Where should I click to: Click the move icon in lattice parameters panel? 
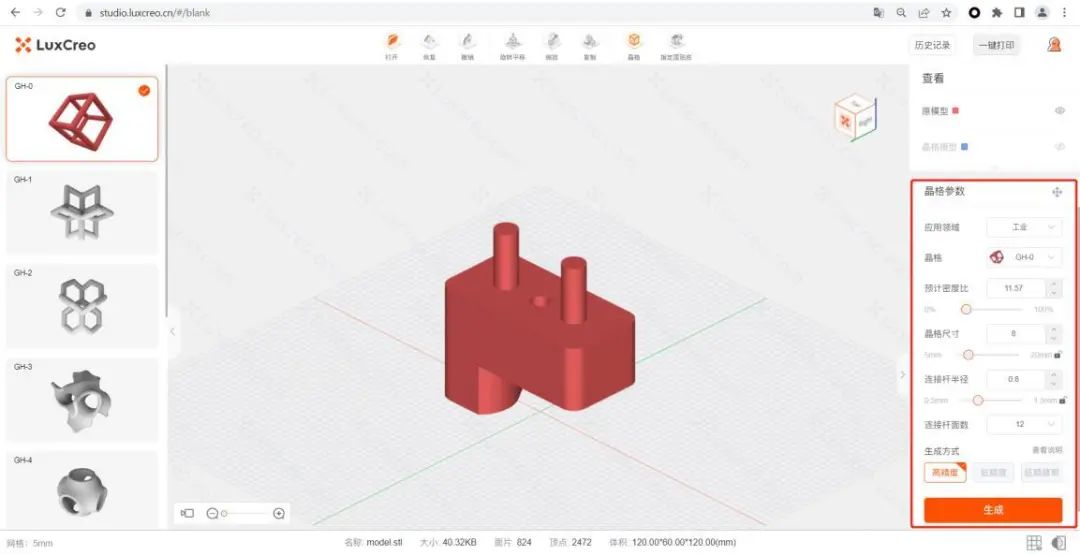tap(1057, 192)
